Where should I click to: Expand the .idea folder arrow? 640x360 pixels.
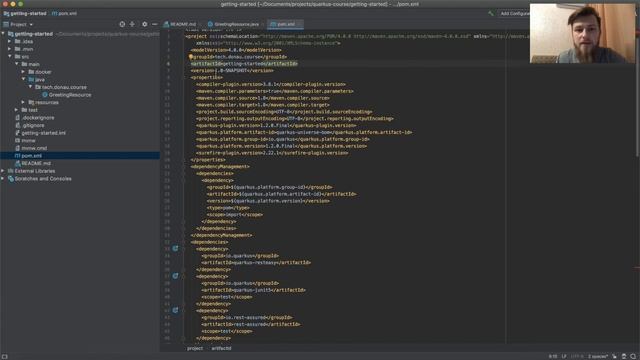coord(10,41)
